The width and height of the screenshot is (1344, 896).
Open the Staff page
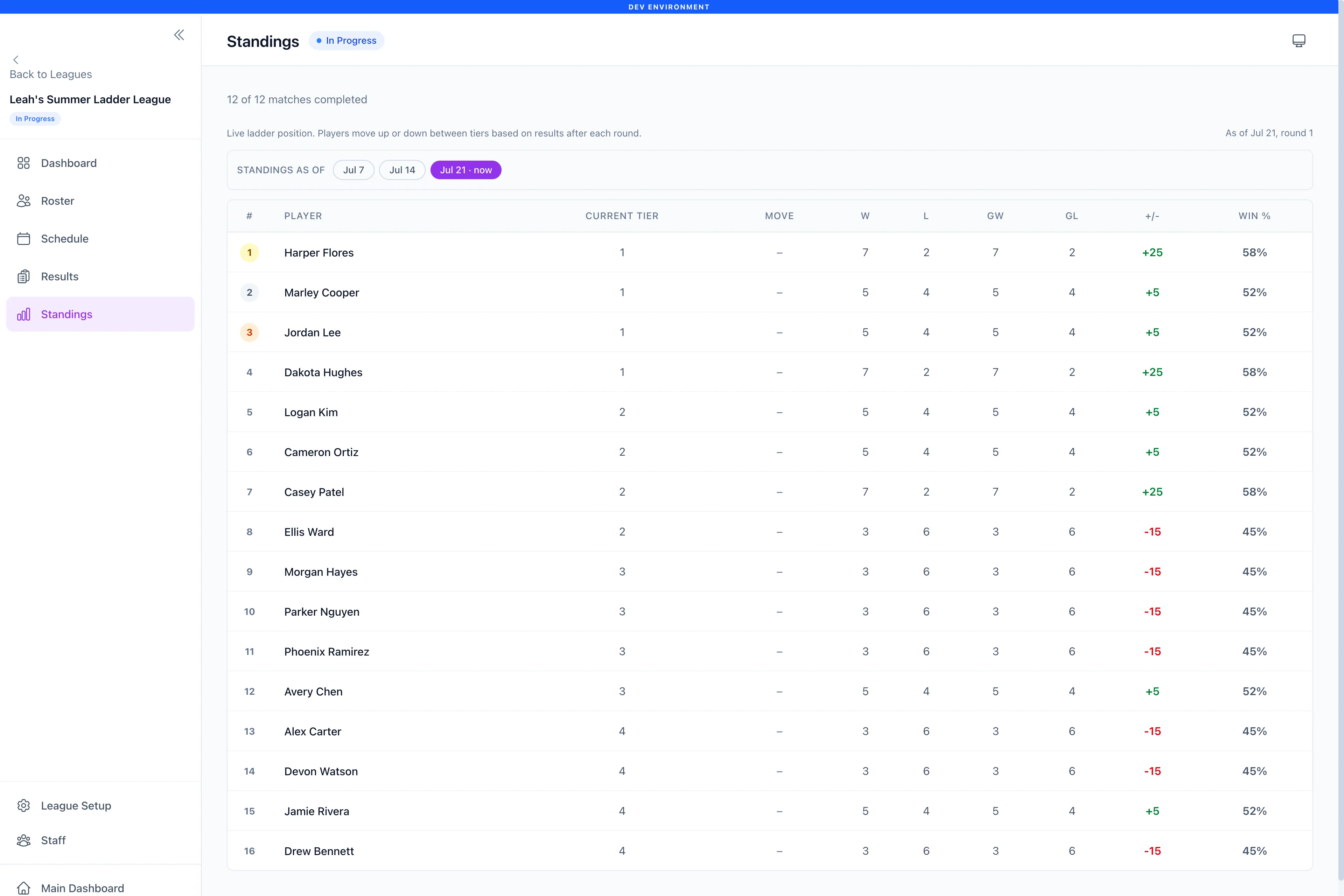100,840
